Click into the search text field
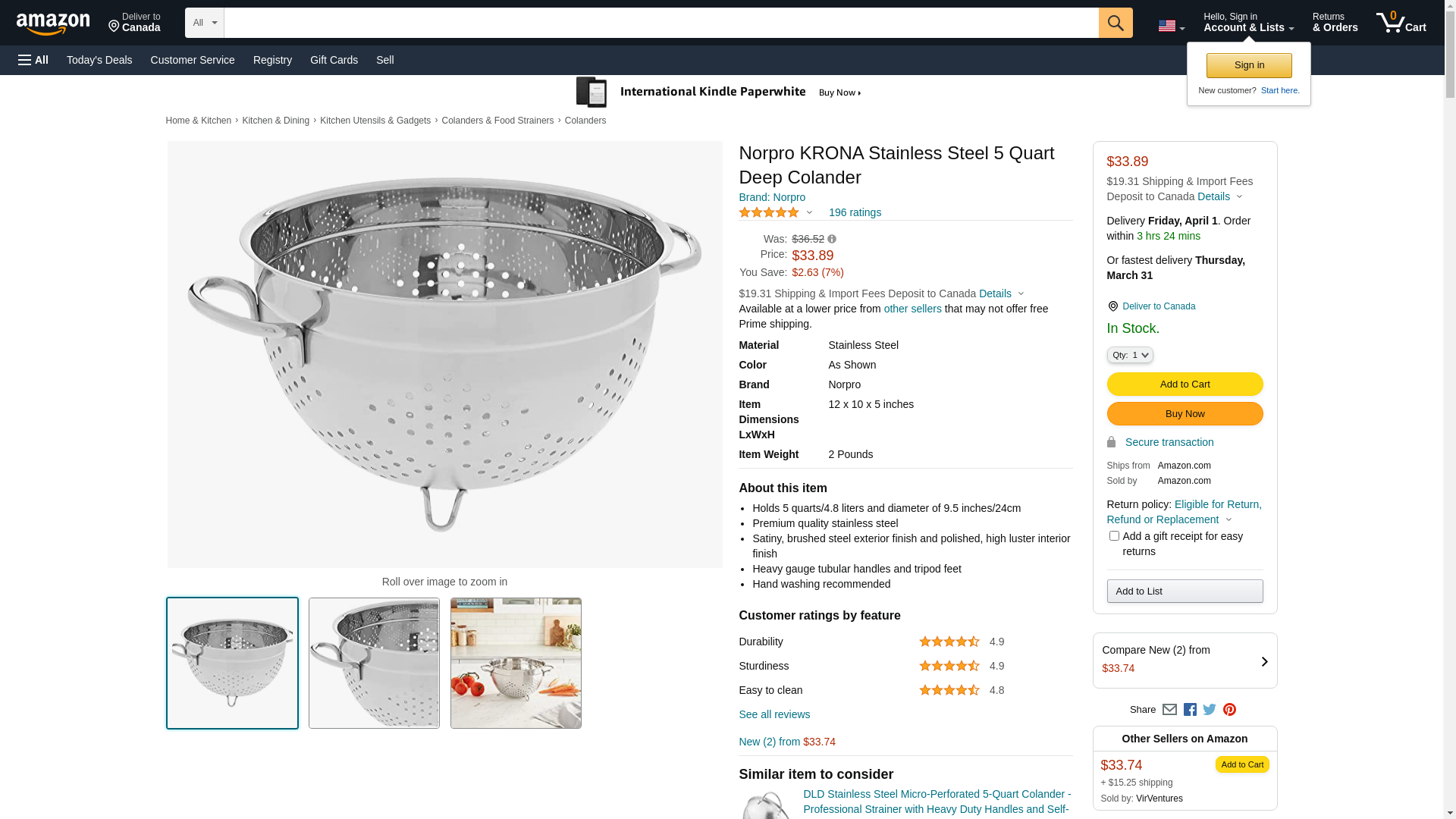Screen dimensions: 1456x819 click(661, 23)
